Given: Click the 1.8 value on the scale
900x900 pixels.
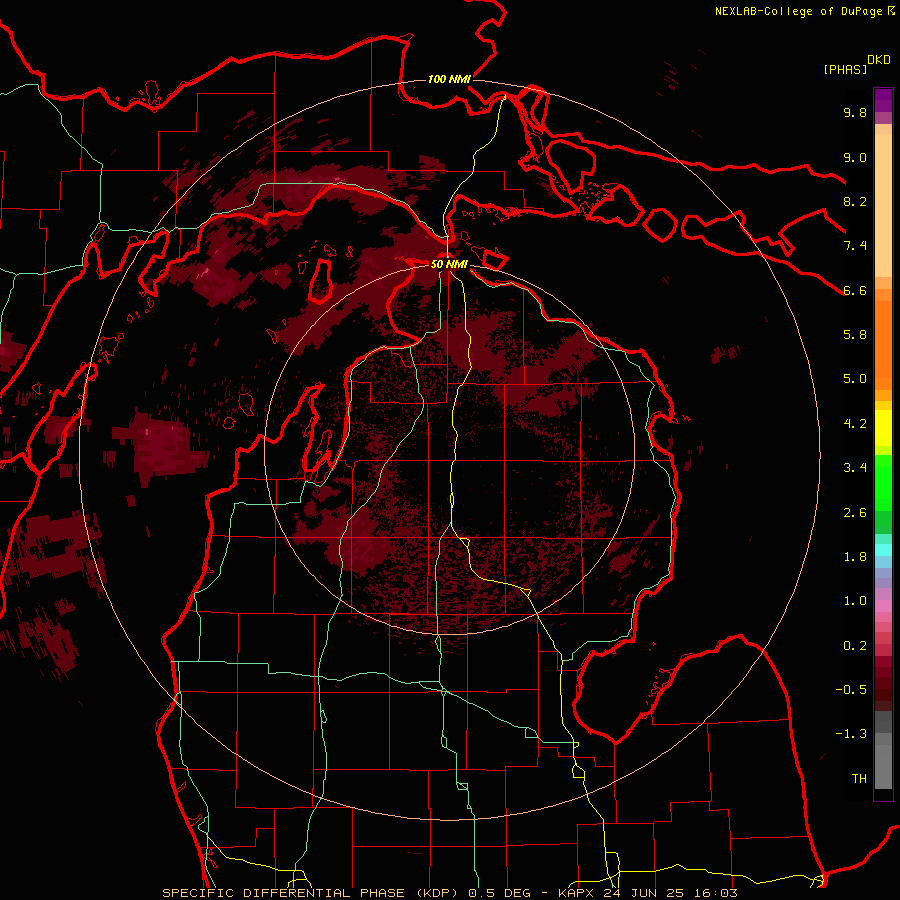Looking at the screenshot, I should coord(855,557).
